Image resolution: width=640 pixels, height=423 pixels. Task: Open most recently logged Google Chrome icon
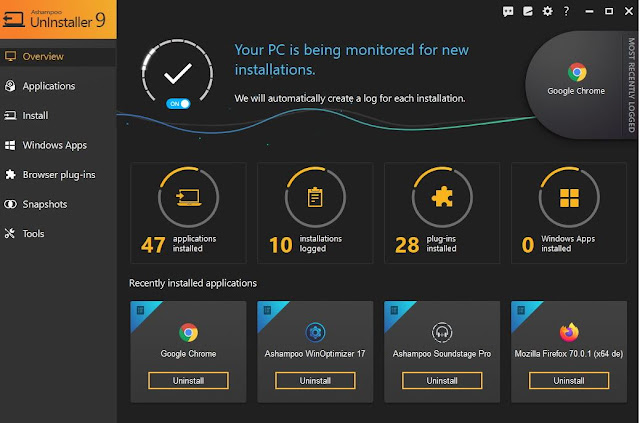click(x=577, y=72)
